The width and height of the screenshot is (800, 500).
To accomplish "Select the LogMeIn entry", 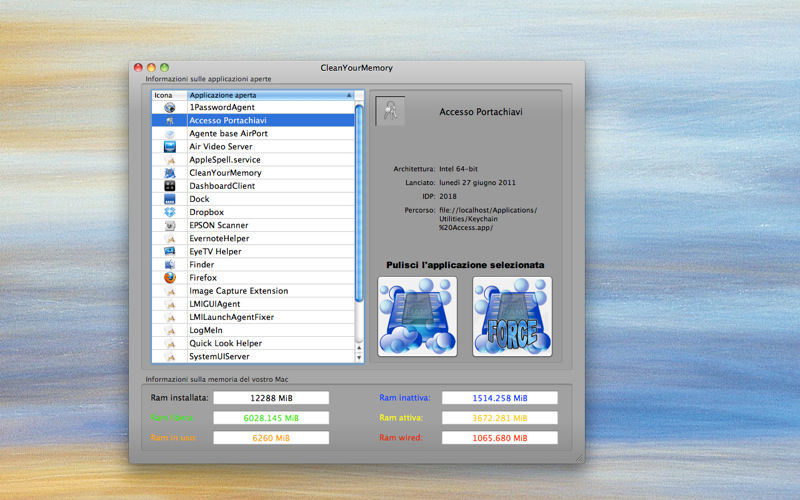I will click(x=253, y=330).
